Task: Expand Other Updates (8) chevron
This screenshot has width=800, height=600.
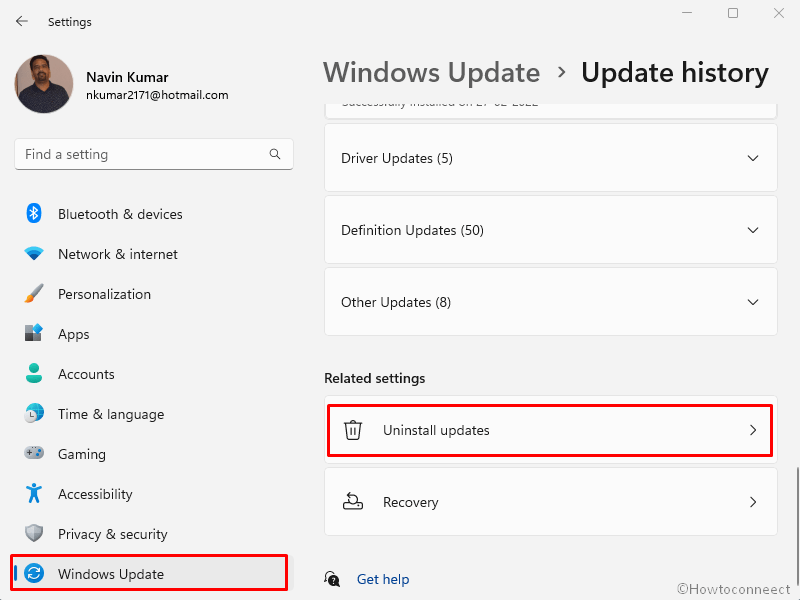Action: coord(753,302)
